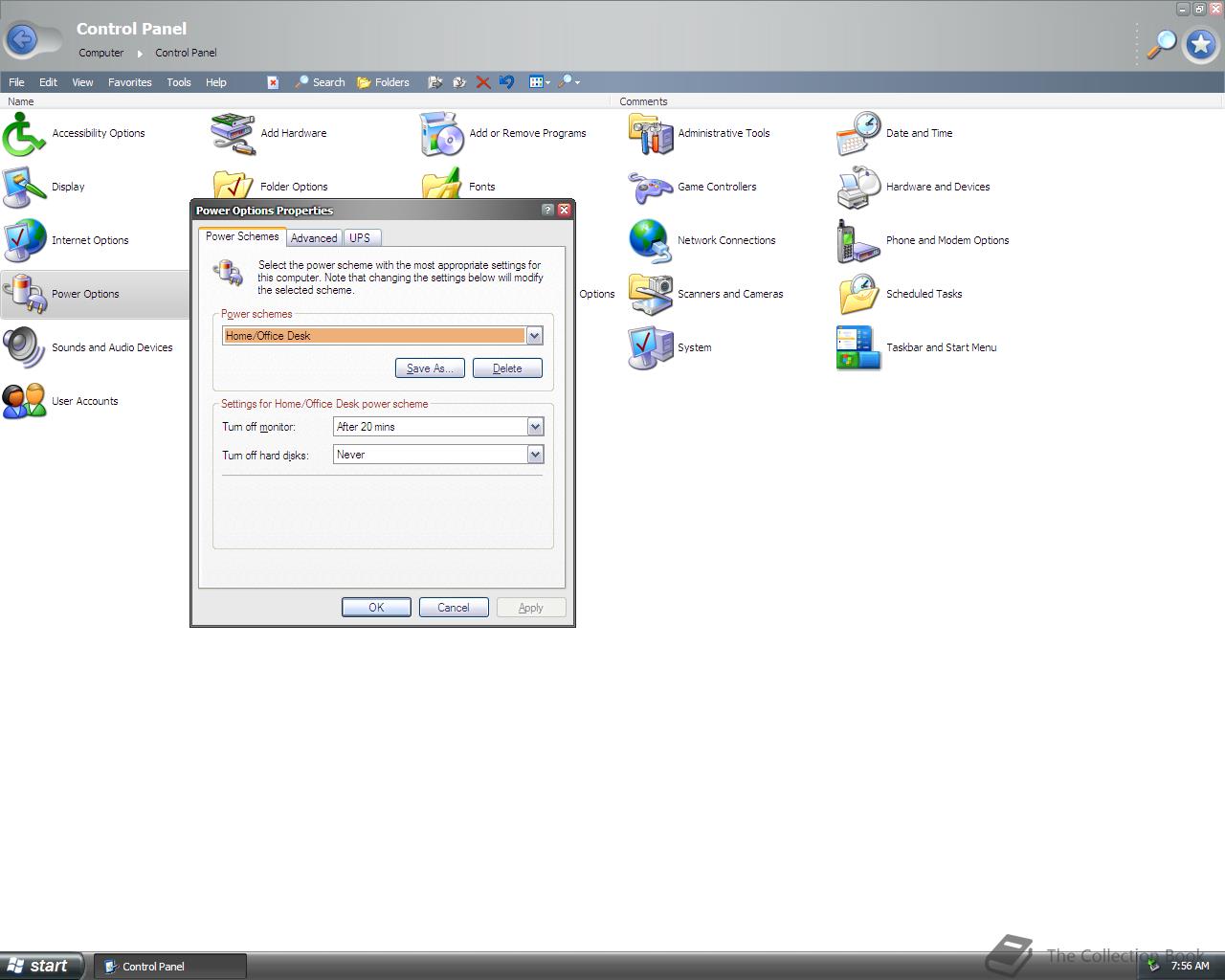Click the Delete scheme button

(x=507, y=368)
